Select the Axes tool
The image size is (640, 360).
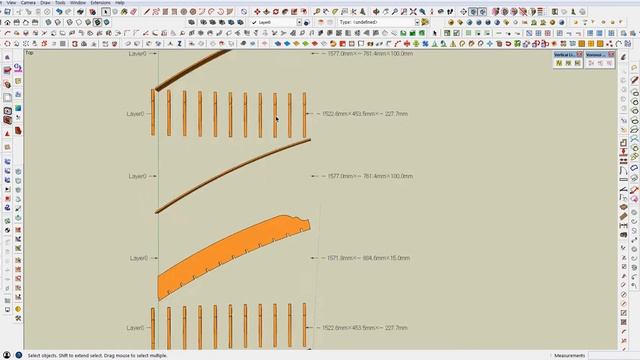pyautogui.click(x=353, y=12)
